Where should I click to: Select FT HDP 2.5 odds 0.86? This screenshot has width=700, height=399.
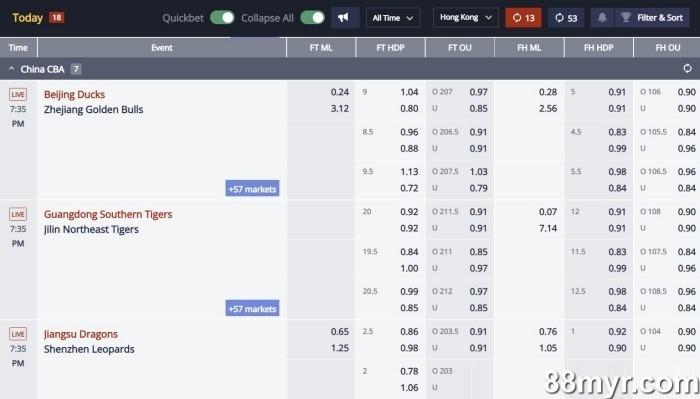tap(409, 332)
